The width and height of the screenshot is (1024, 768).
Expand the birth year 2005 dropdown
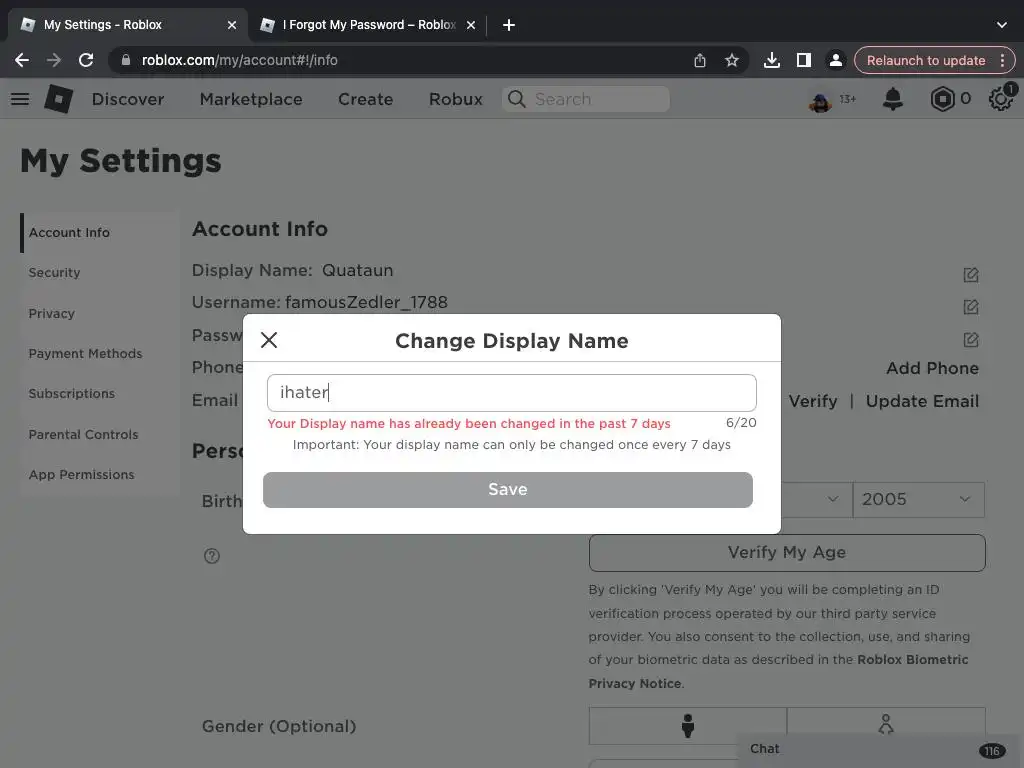pos(918,500)
